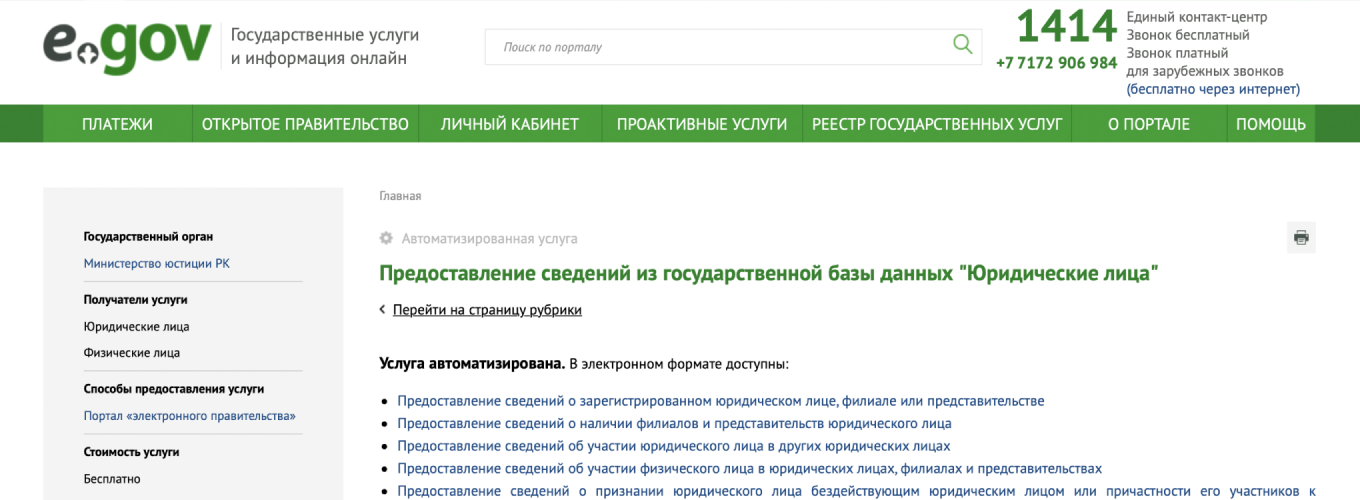Screen dimensions: 1360x500
Task: Click Юридические лица in the sidebar
Action: 137,327
